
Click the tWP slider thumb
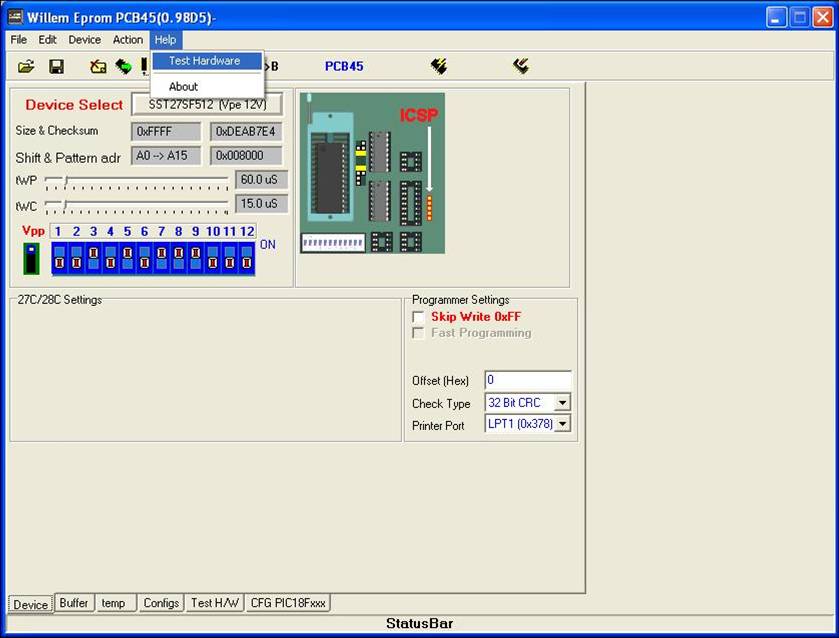click(66, 181)
